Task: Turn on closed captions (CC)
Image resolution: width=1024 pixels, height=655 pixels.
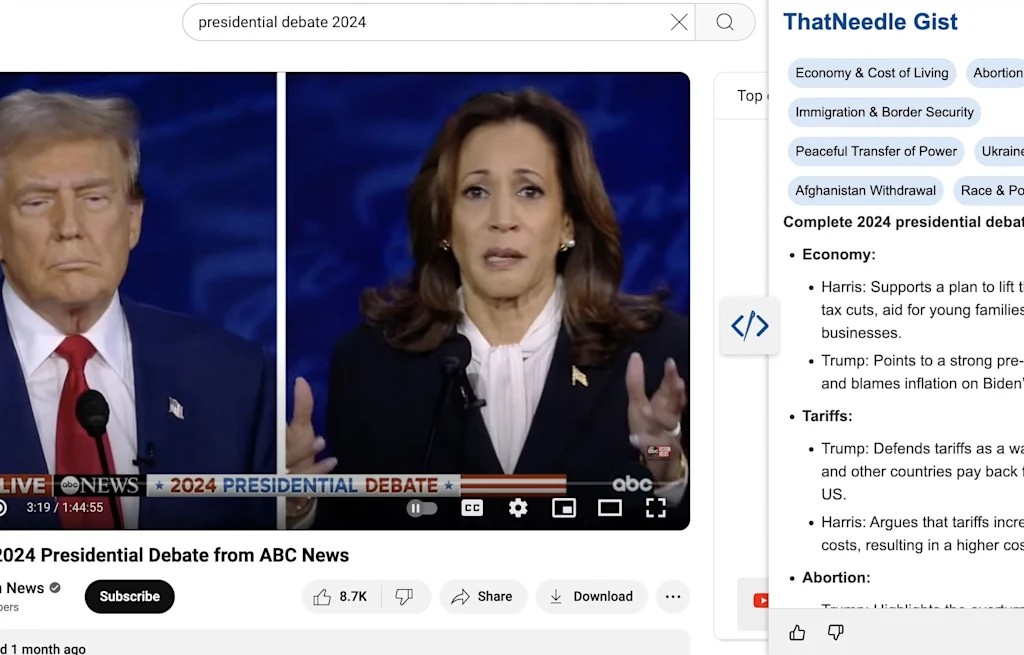Action: tap(472, 508)
